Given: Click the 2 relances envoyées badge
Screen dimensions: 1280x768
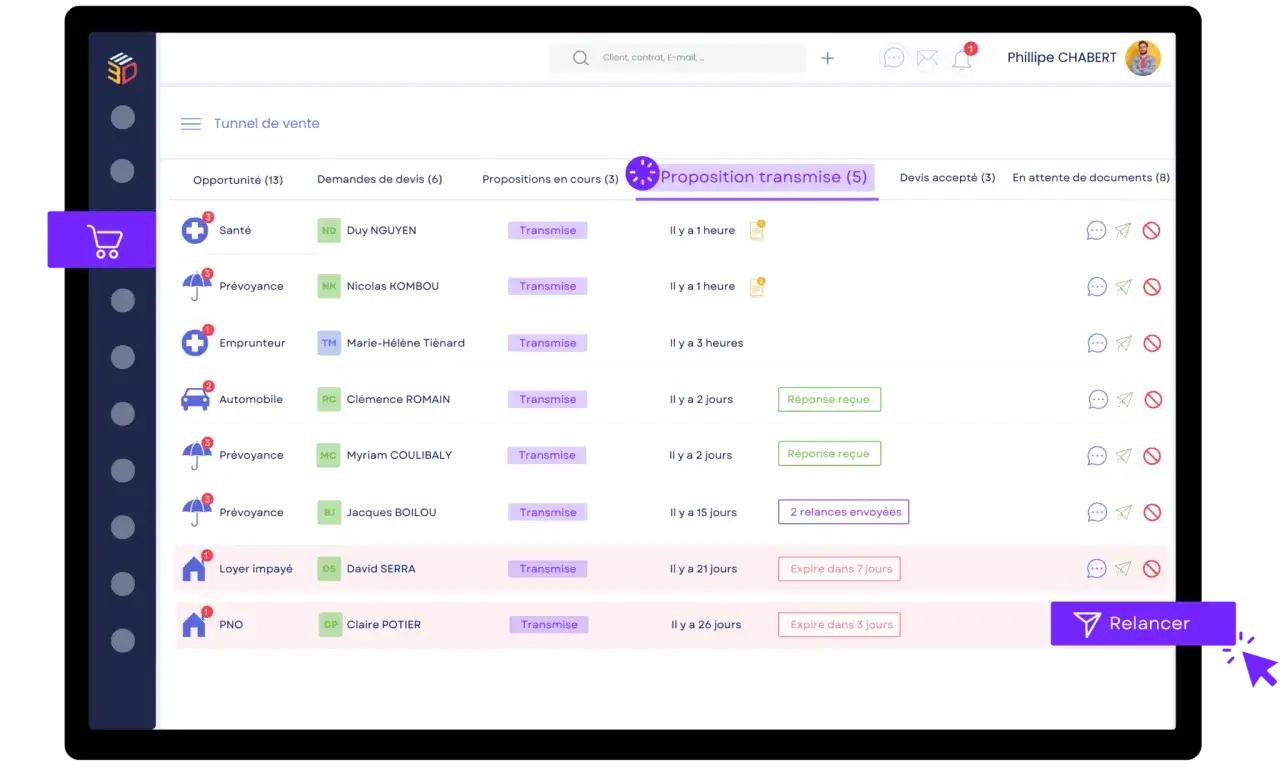Looking at the screenshot, I should tap(843, 512).
